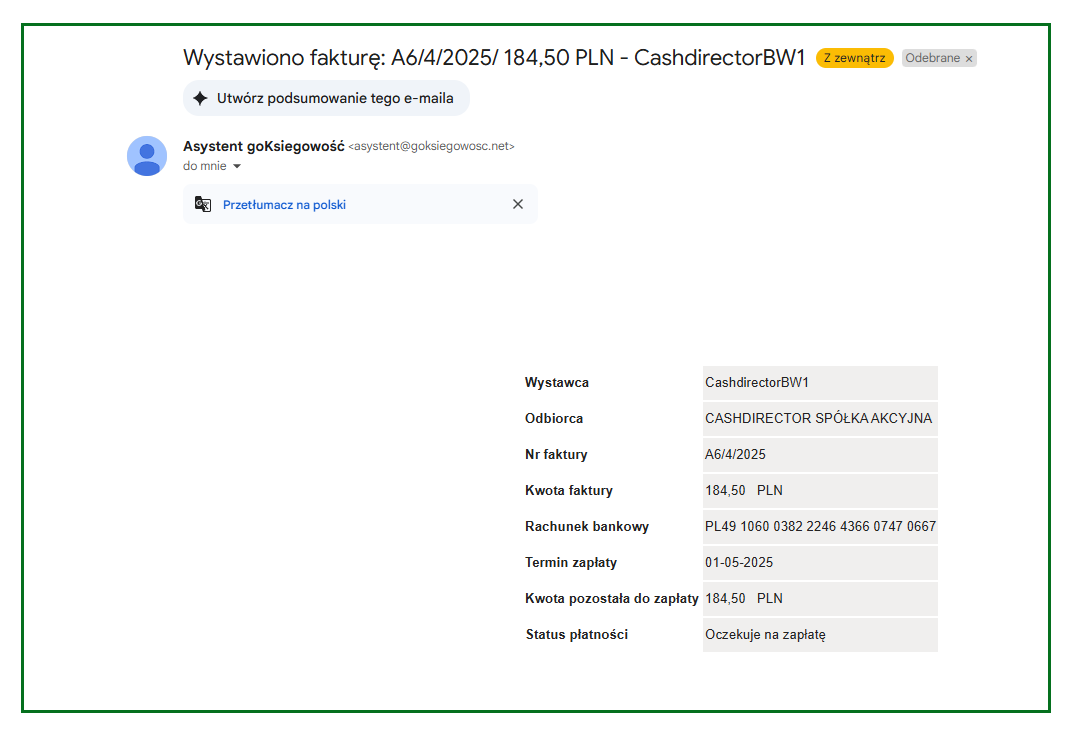The height and width of the screenshot is (735, 1077).
Task: Remove the Odebrane label with its x
Action: [x=969, y=59]
